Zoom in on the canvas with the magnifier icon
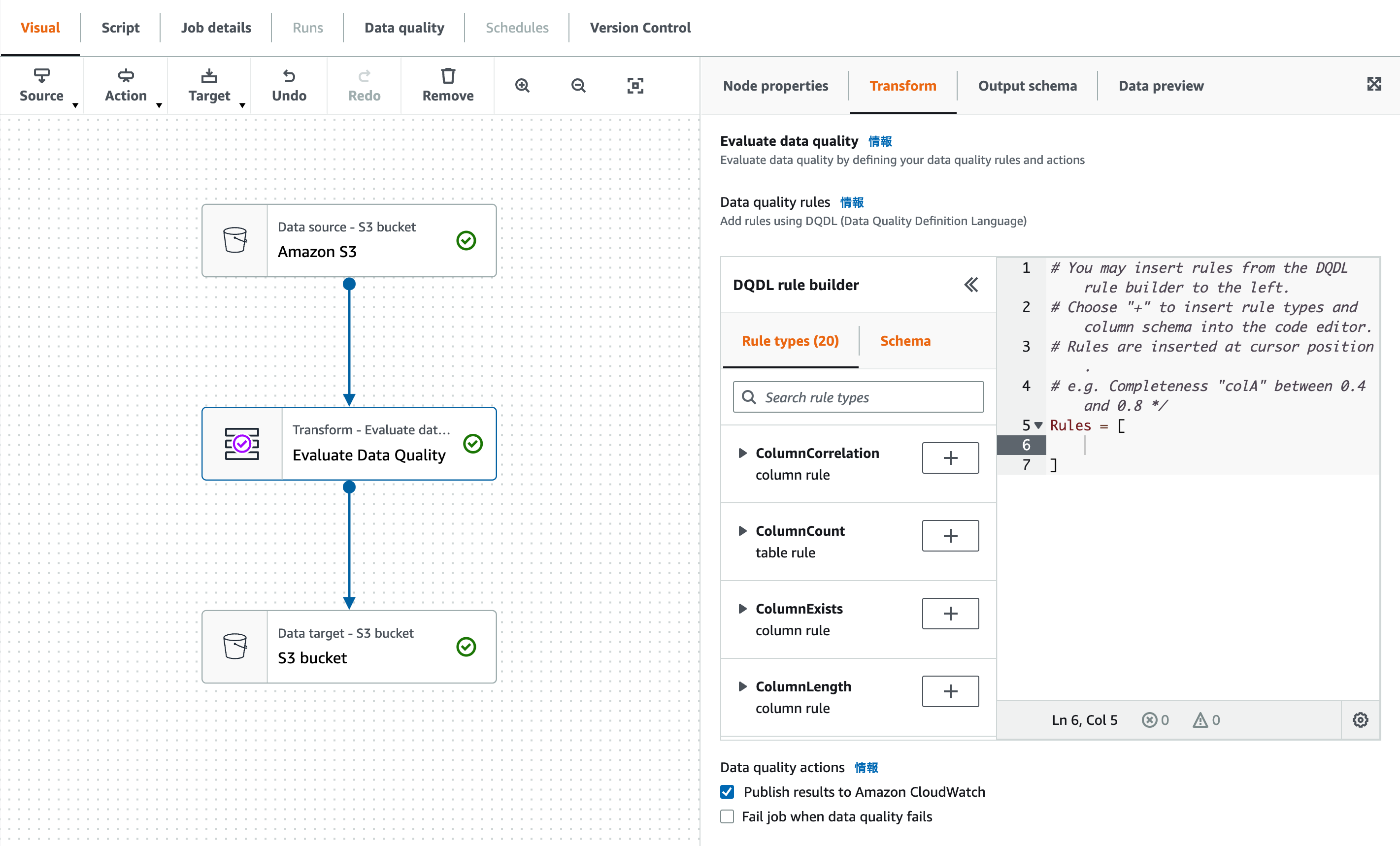The image size is (1400, 846). click(522, 85)
